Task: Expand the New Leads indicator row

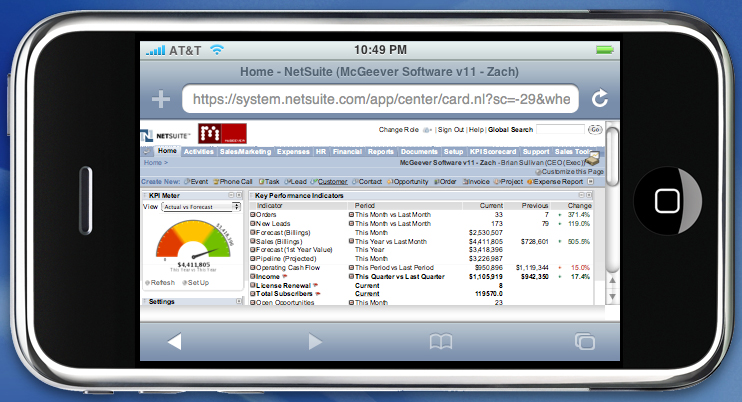Action: (x=253, y=223)
